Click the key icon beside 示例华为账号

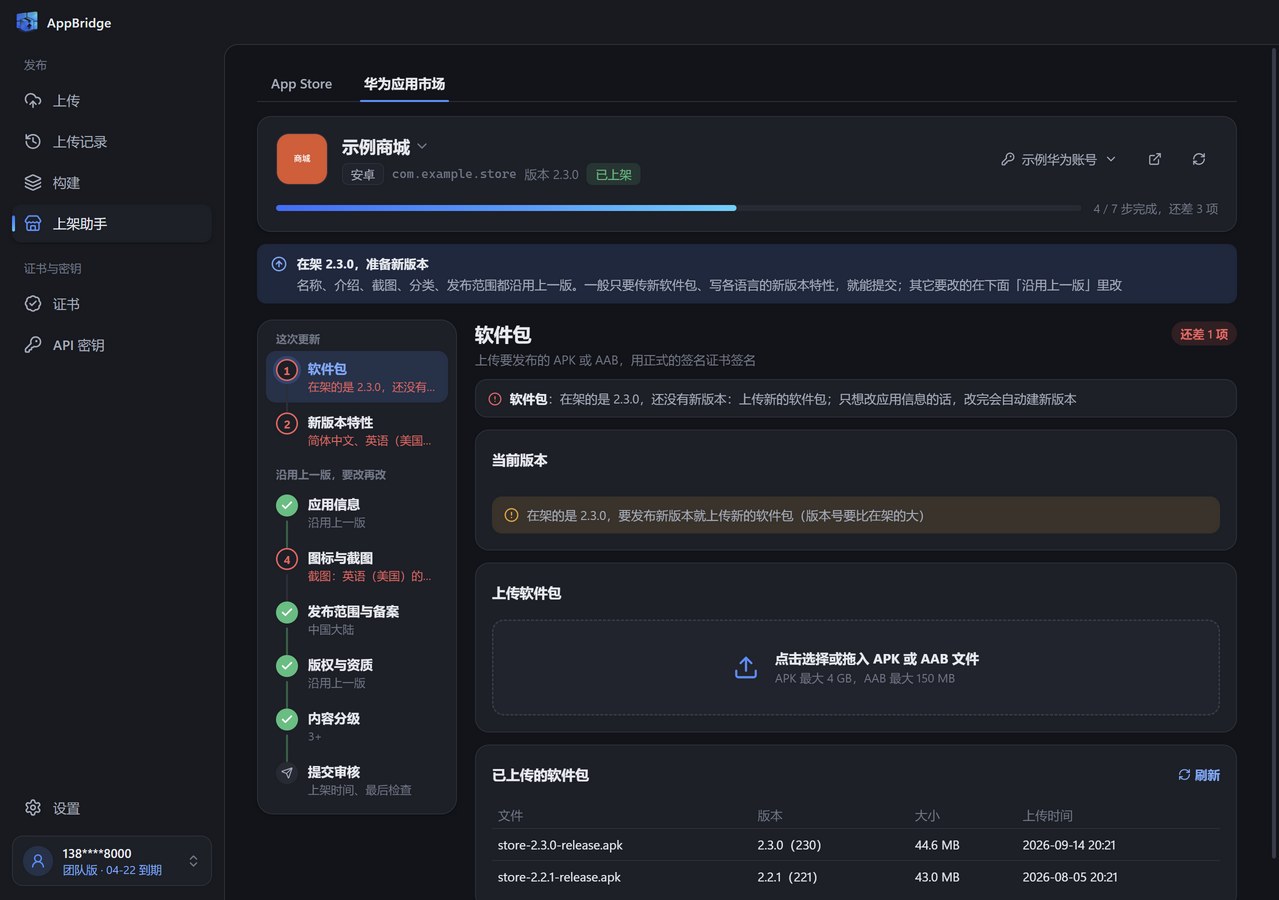point(1007,159)
